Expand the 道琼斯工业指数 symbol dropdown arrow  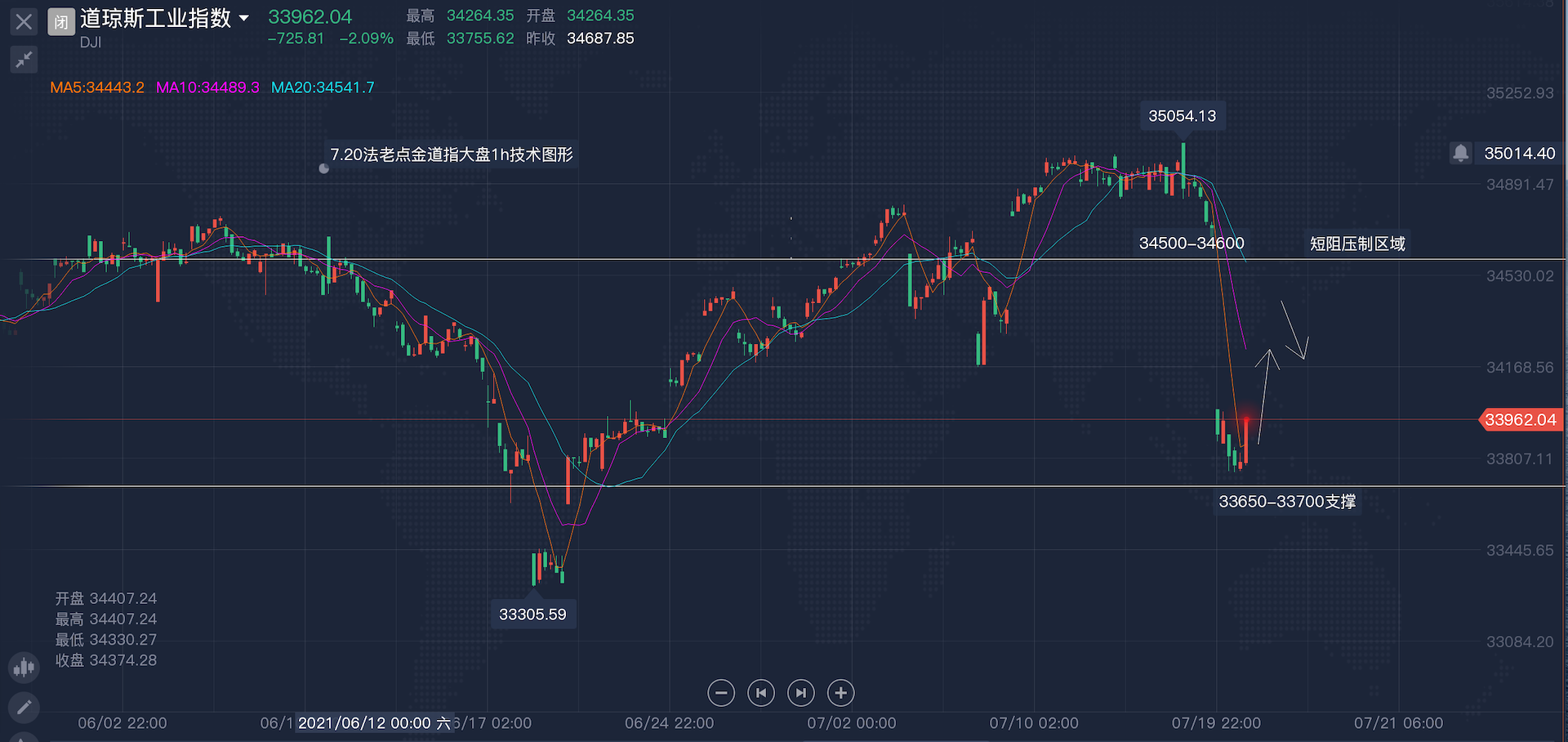(x=243, y=18)
